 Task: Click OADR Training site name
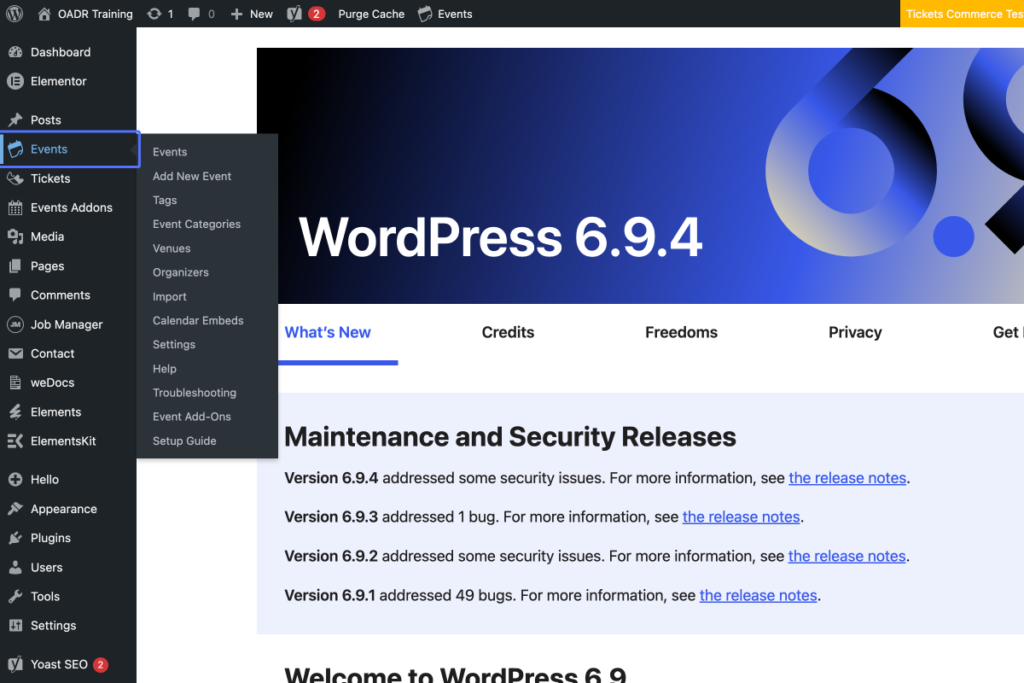pyautogui.click(x=95, y=14)
